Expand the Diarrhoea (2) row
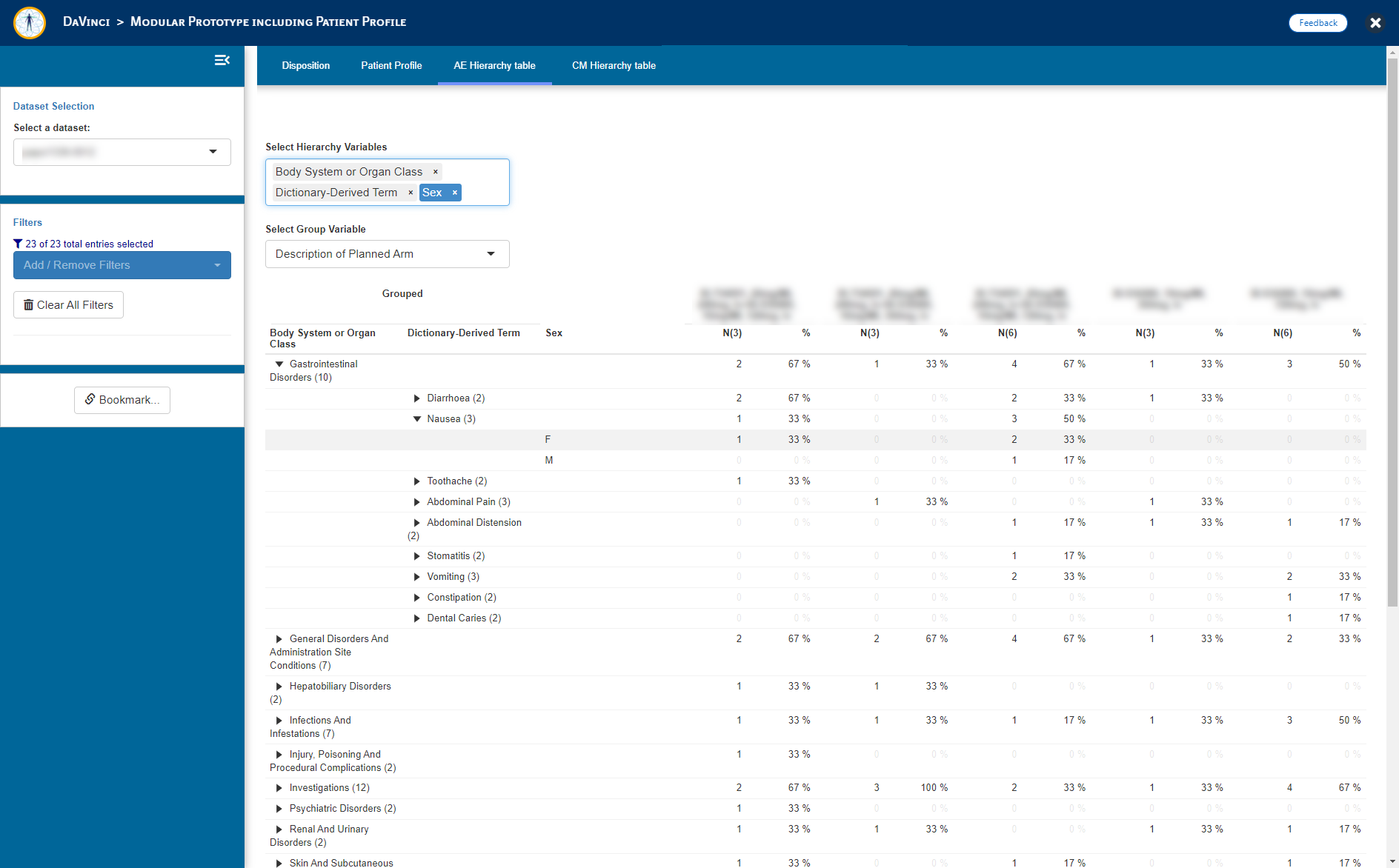 coord(417,398)
